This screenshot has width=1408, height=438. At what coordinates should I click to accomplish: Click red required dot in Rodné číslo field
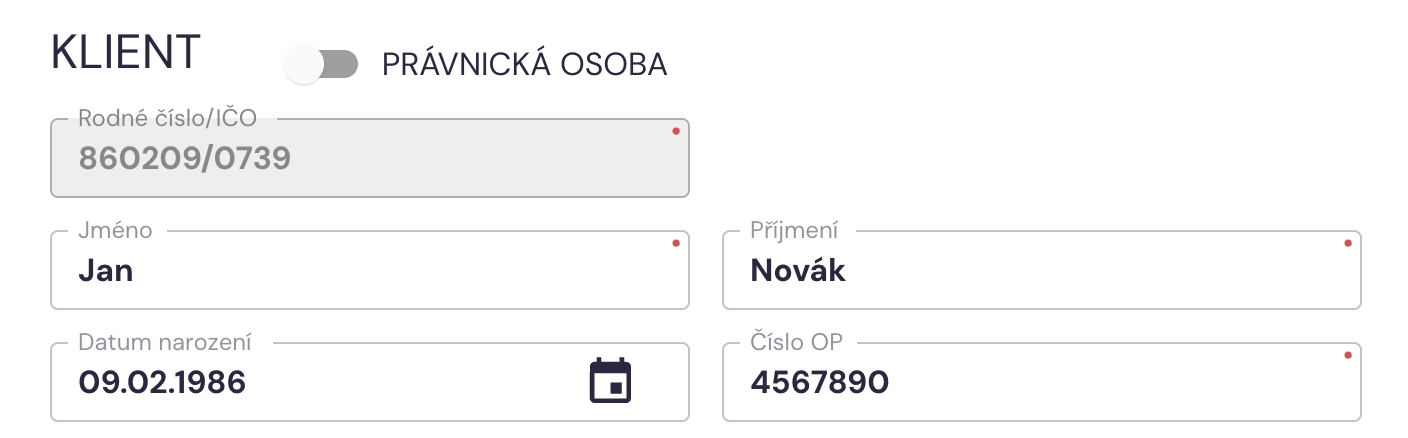[x=676, y=131]
